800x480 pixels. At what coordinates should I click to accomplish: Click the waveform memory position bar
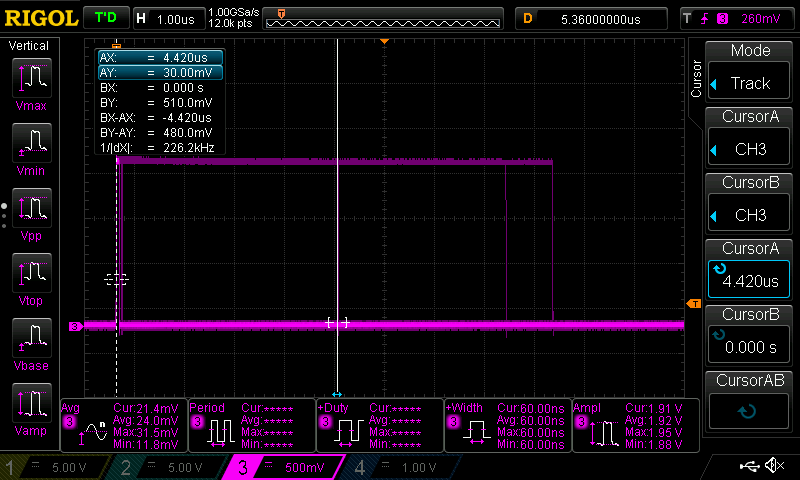[383, 18]
